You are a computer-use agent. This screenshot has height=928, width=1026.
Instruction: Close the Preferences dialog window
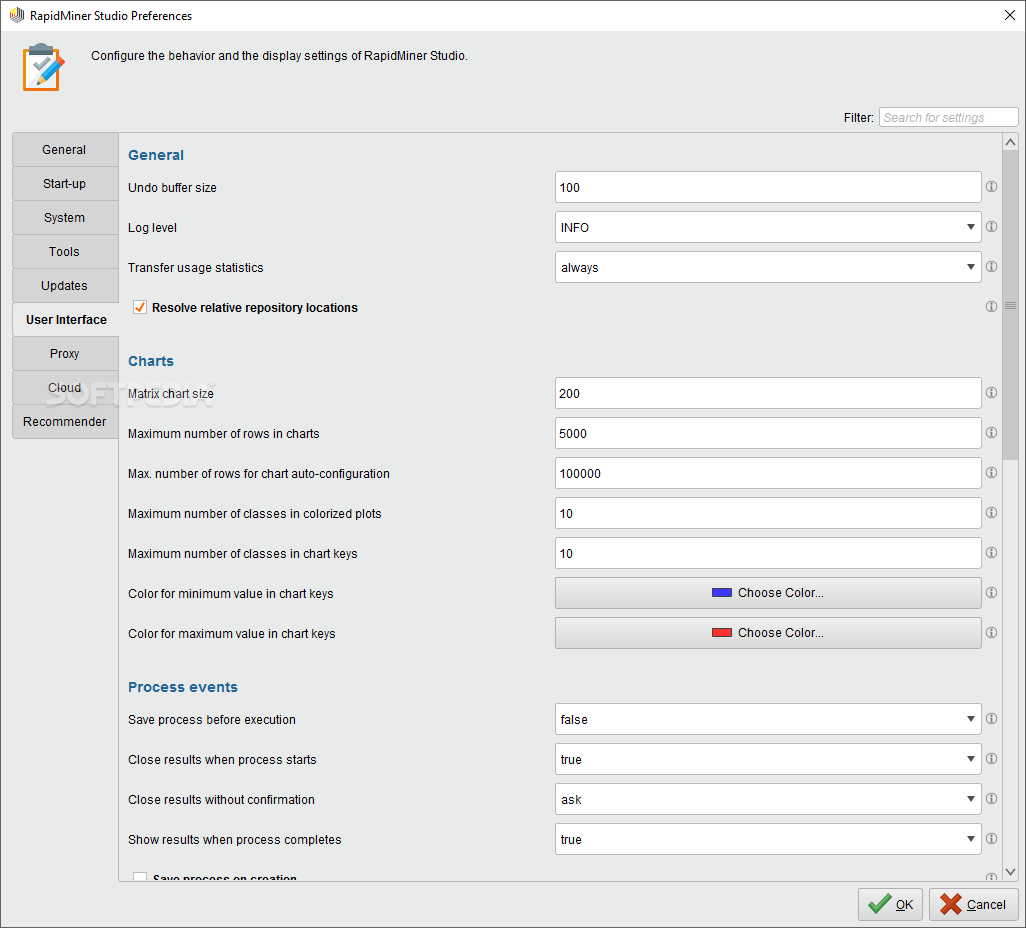point(1010,15)
